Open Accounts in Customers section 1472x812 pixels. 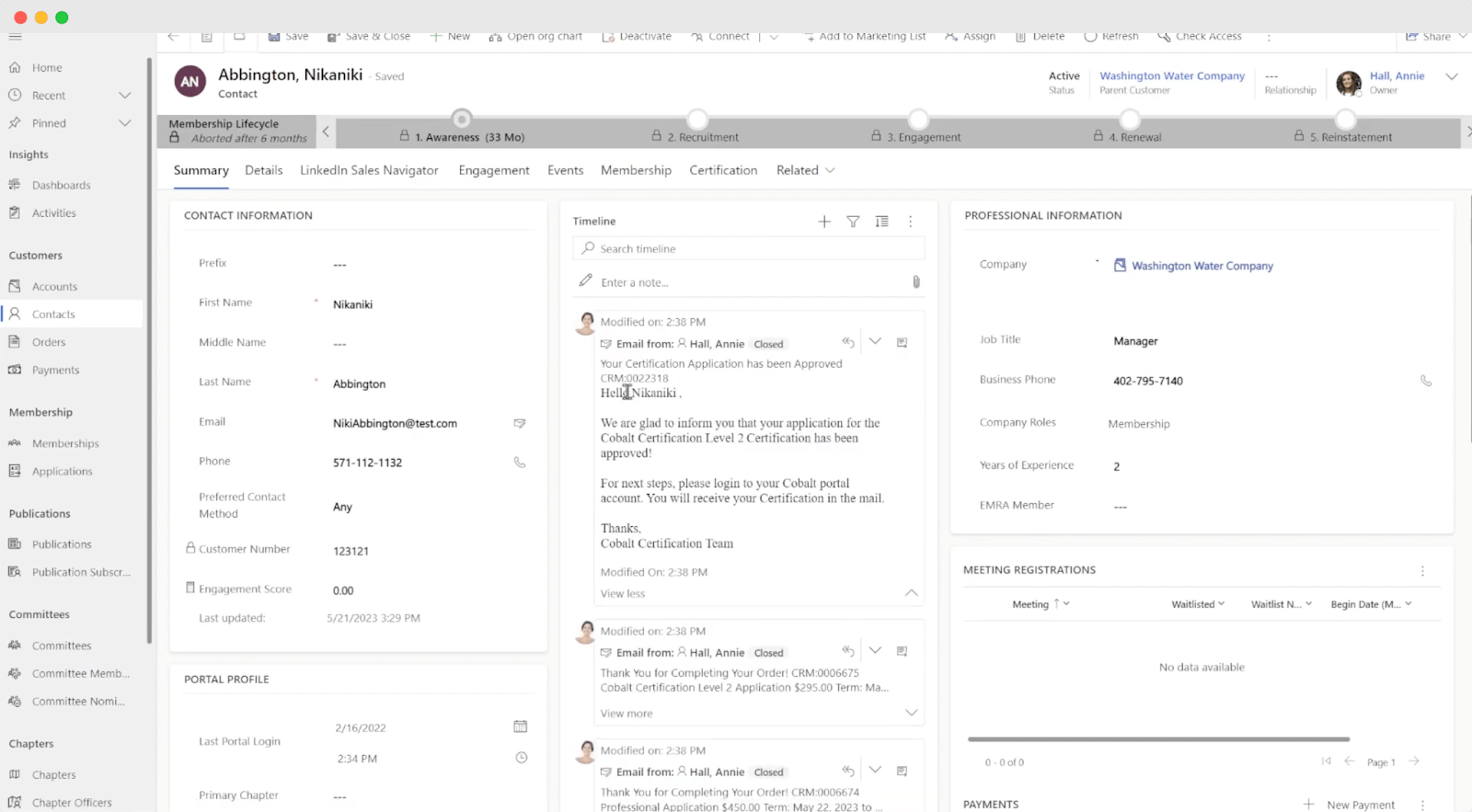point(54,287)
